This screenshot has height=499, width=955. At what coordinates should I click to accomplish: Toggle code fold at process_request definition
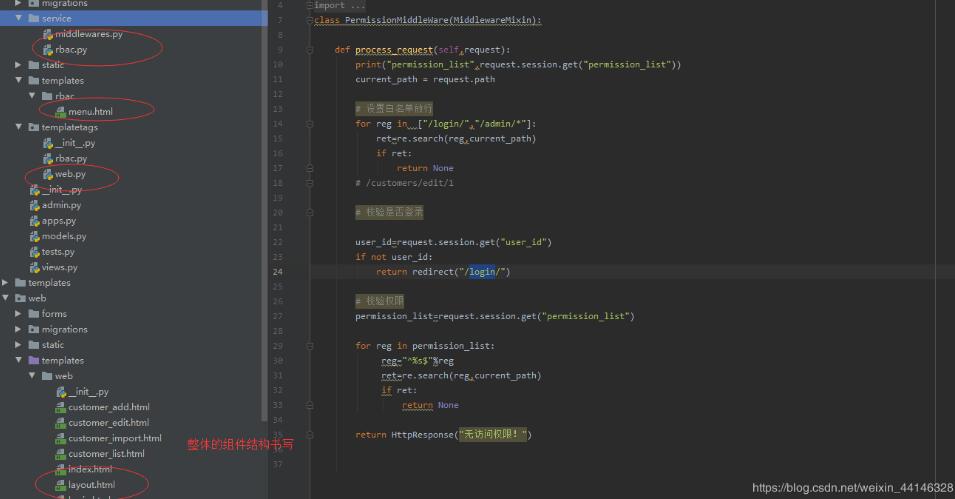coord(309,50)
